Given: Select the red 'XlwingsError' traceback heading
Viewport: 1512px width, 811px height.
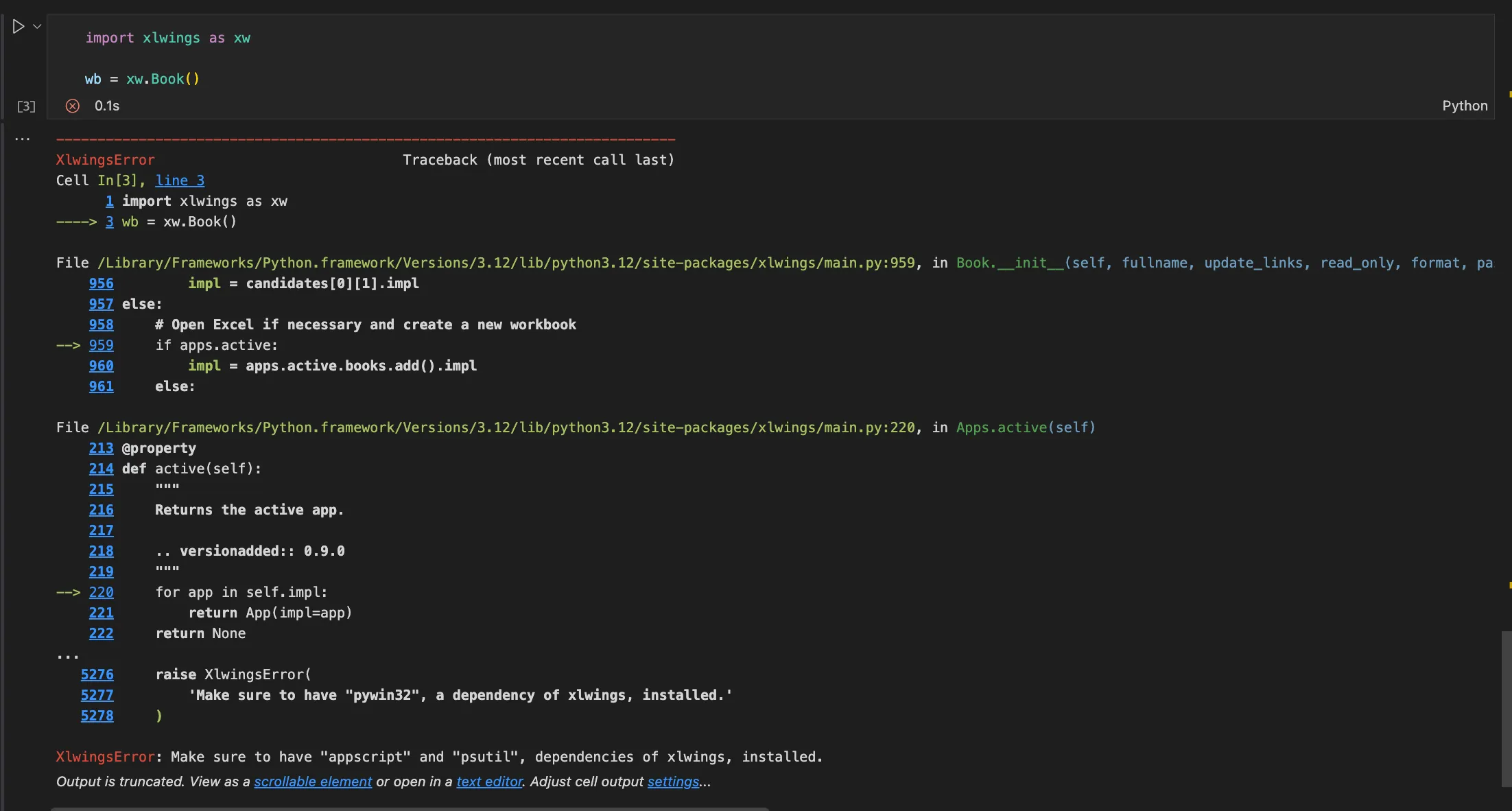Looking at the screenshot, I should 106,160.
